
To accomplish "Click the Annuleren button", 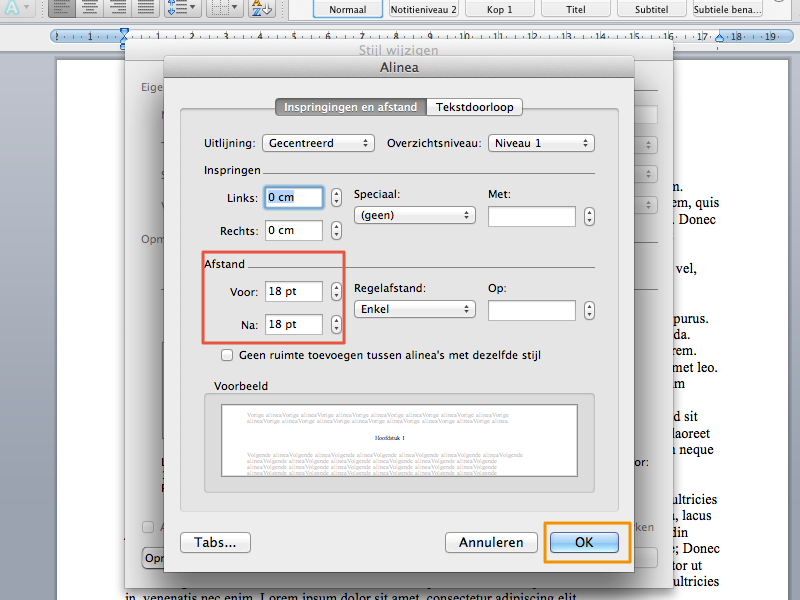I will pos(491,542).
